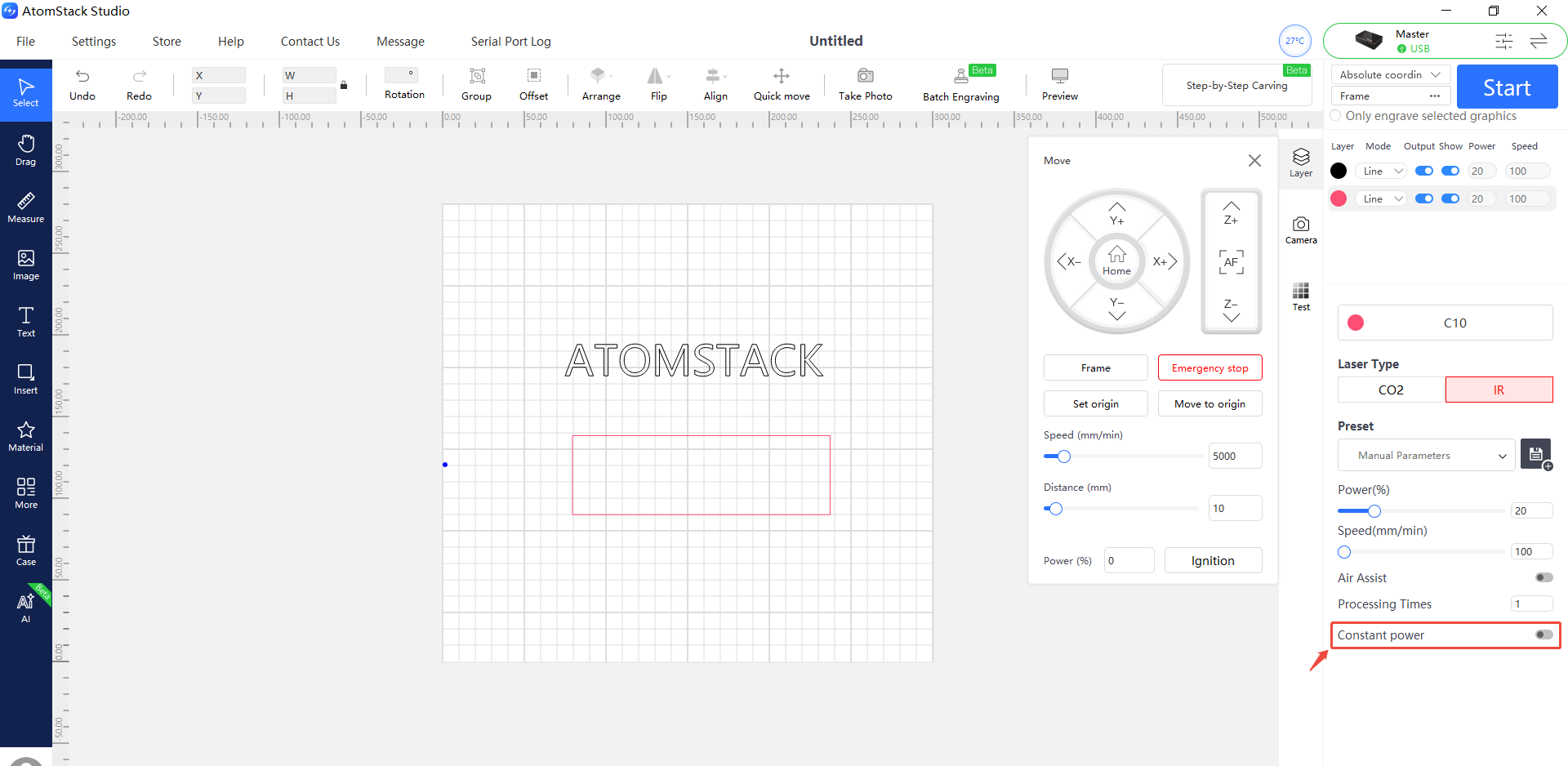
Task: Click the Emergency stop button
Action: [1210, 367]
